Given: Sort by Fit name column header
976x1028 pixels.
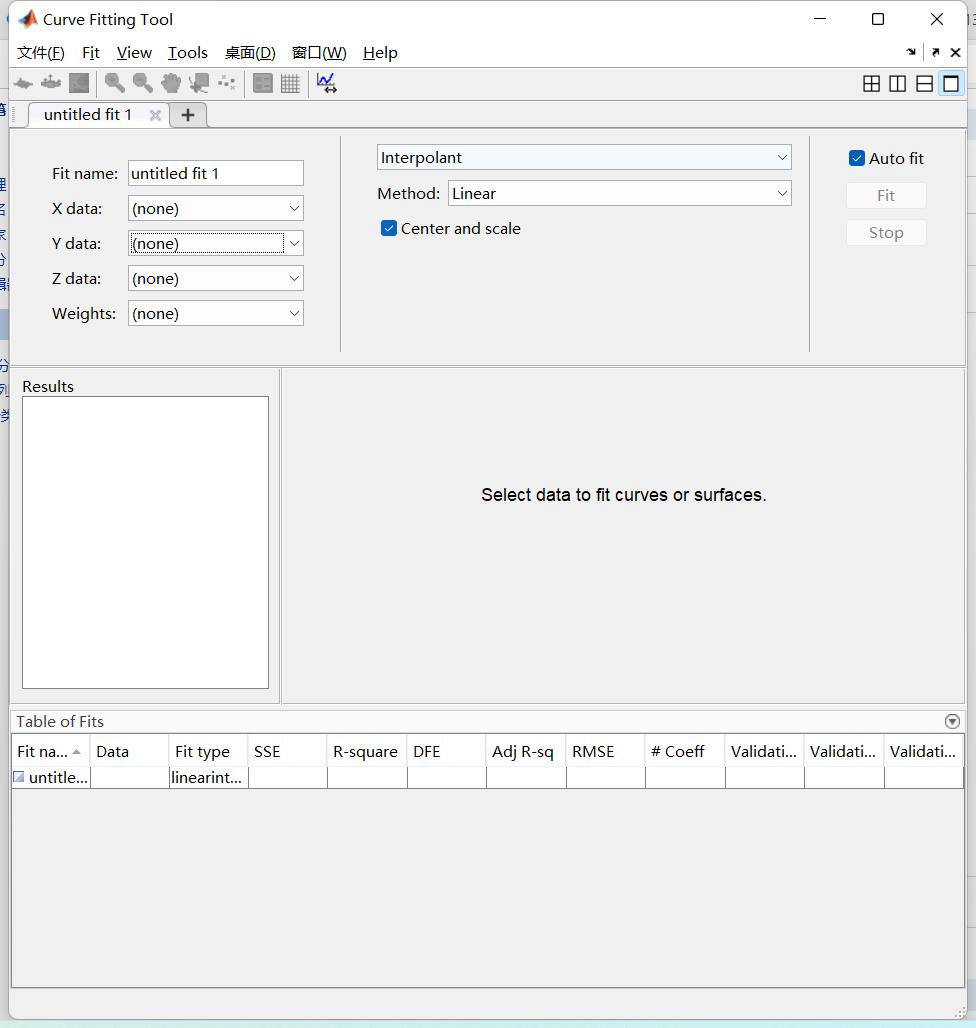Looking at the screenshot, I should point(50,751).
